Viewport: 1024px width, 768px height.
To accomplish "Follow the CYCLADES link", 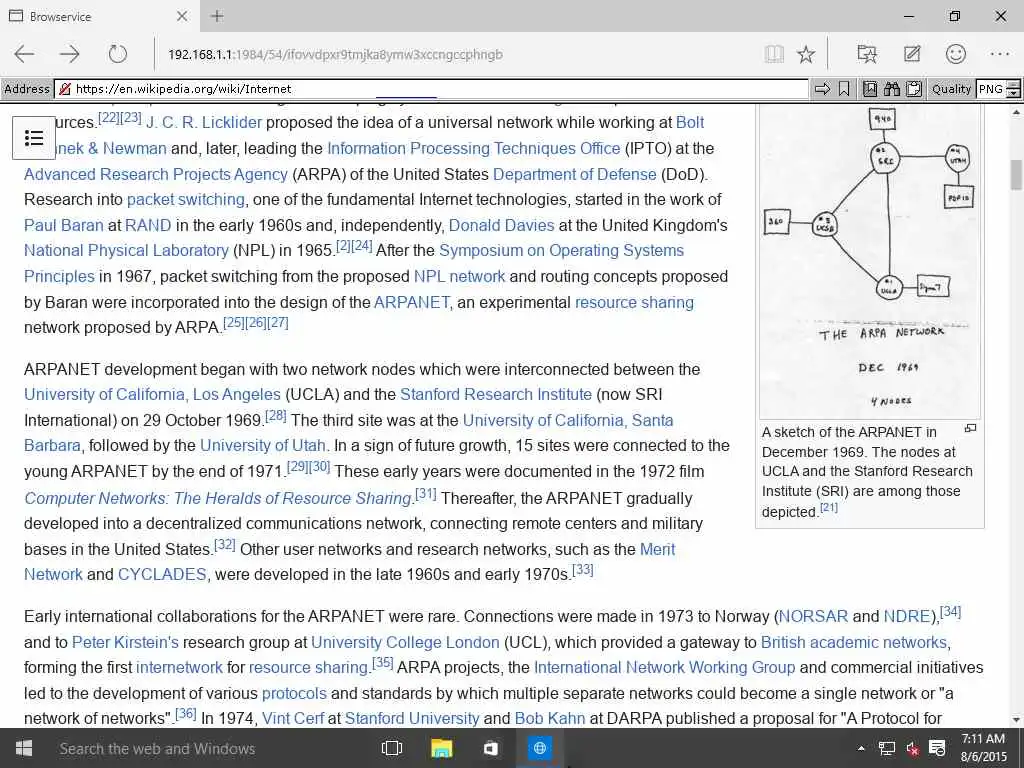I will (163, 575).
